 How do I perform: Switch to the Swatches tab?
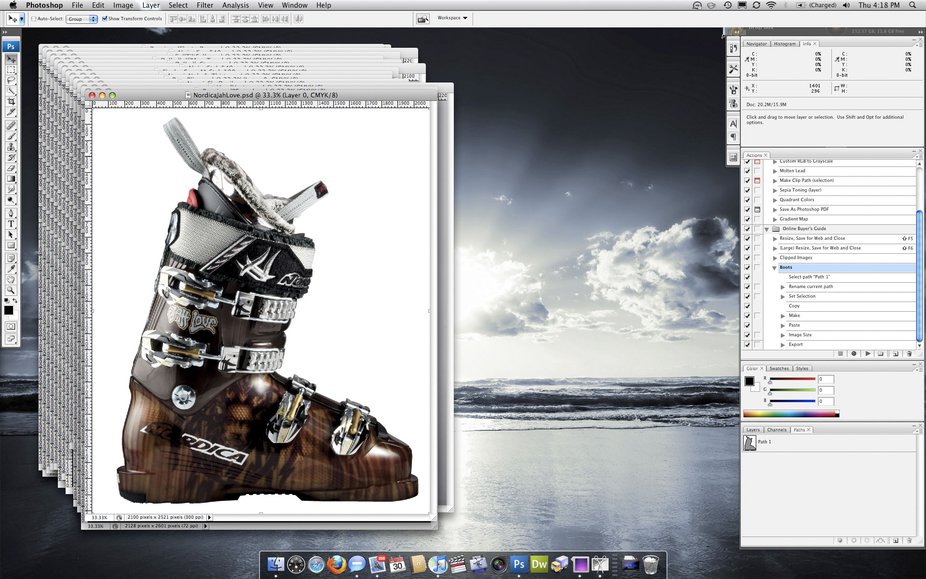(x=779, y=369)
